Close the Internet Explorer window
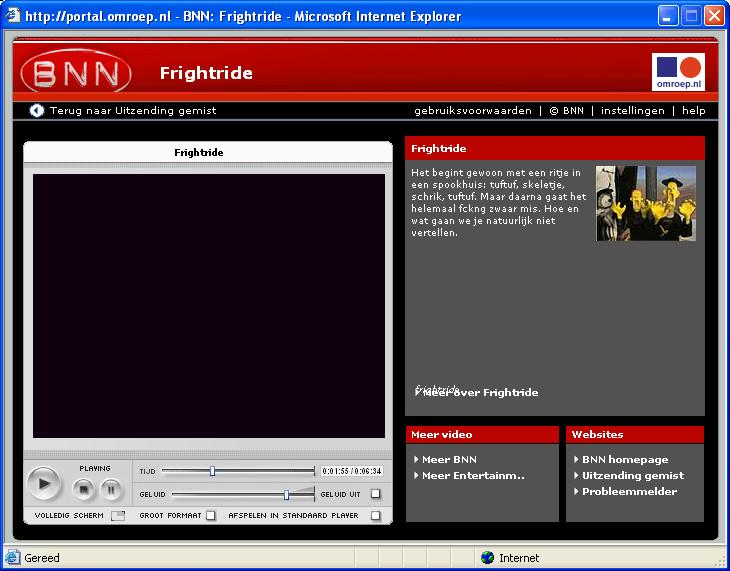Screen dimensions: 730x571 [714, 16]
